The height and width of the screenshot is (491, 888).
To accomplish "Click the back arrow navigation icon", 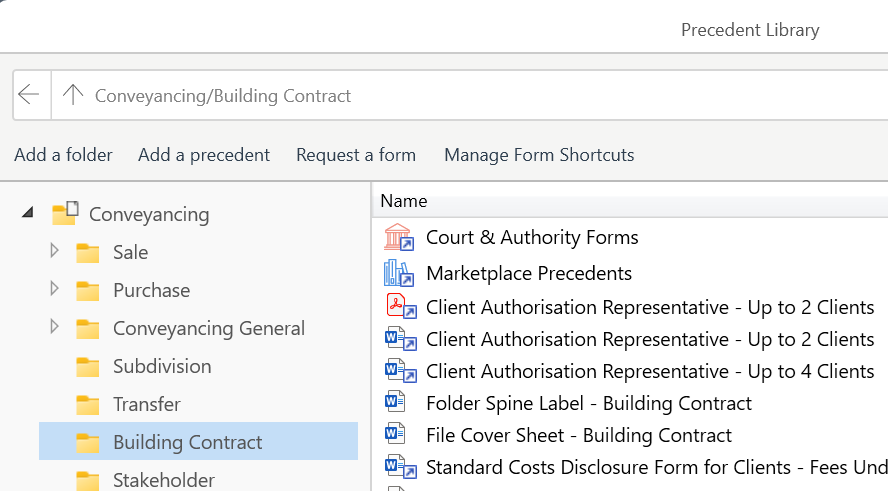I will point(28,95).
